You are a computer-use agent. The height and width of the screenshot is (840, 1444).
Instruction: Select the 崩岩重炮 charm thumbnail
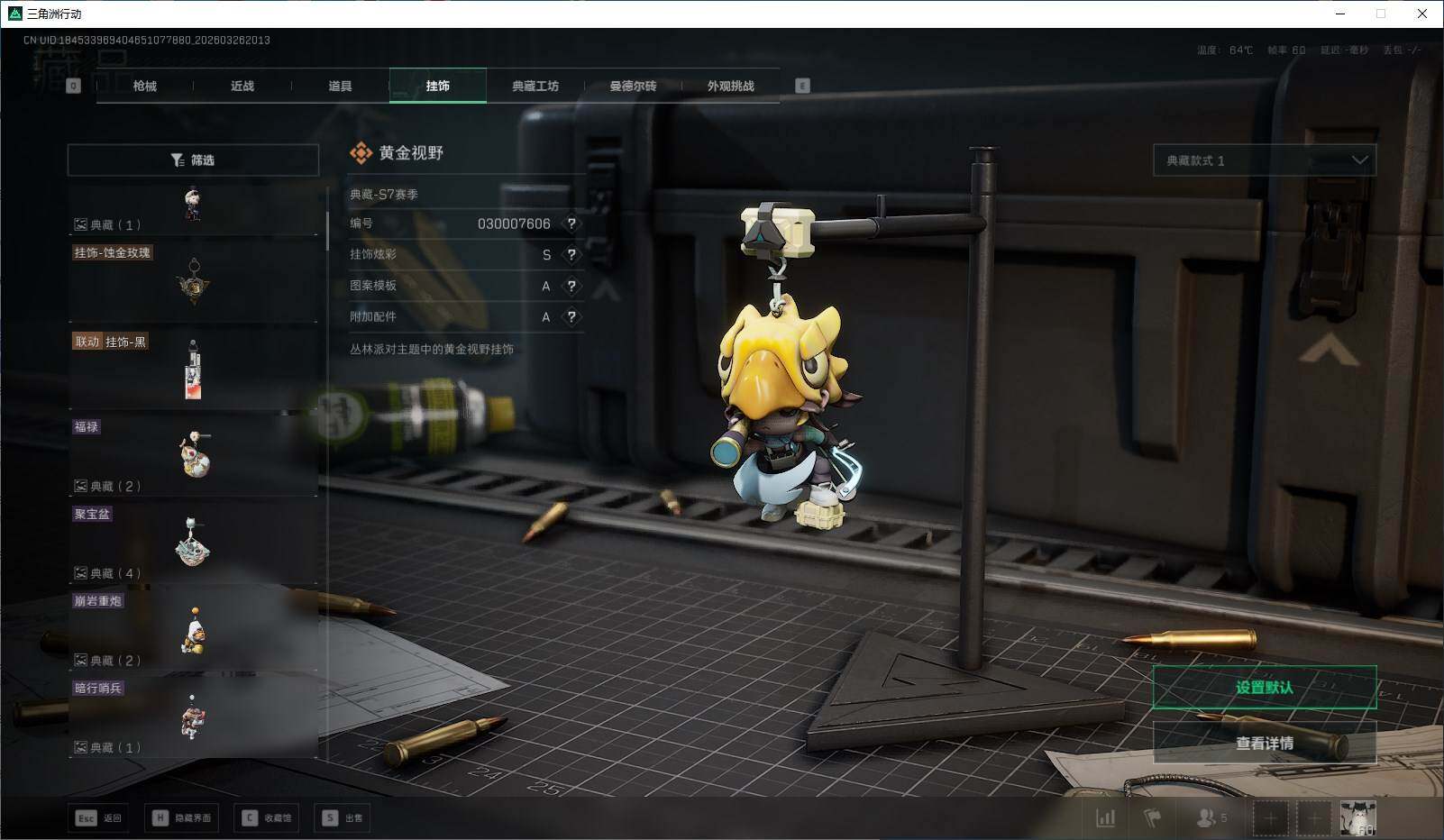(193, 630)
